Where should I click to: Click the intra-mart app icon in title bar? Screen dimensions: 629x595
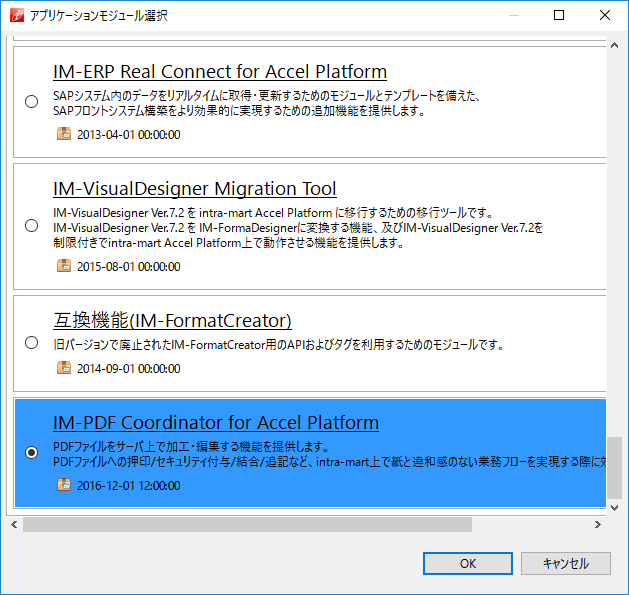(16, 16)
